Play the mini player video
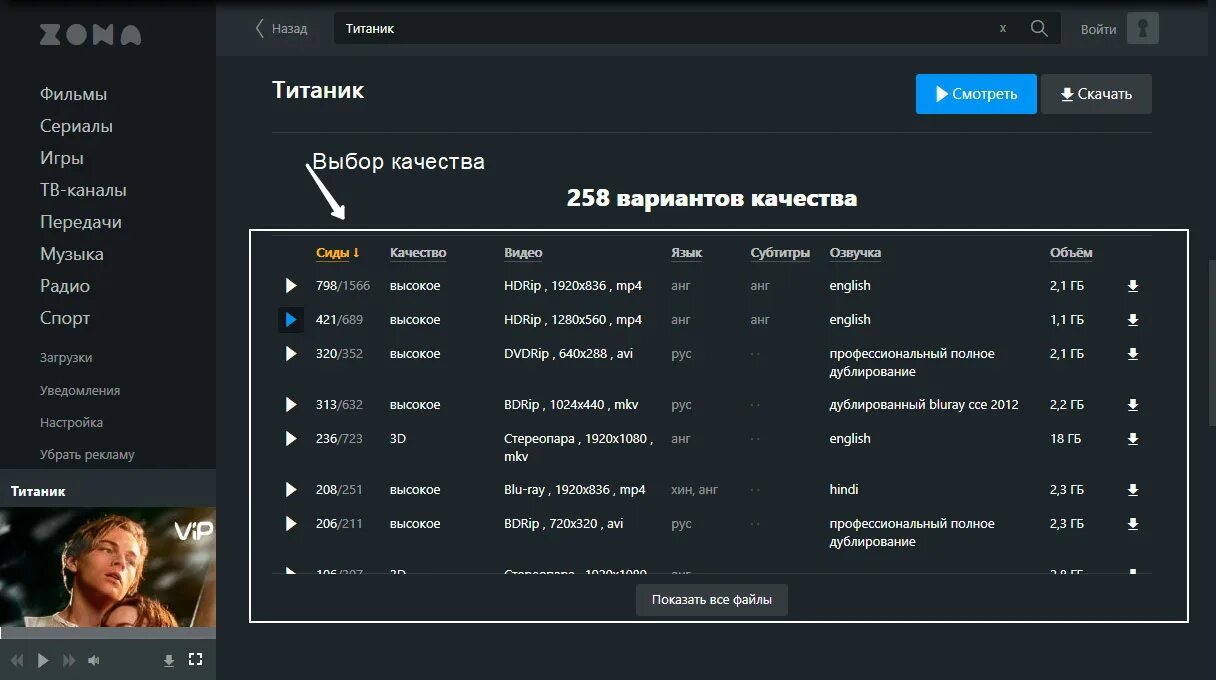This screenshot has height=680, width=1216. [43, 660]
